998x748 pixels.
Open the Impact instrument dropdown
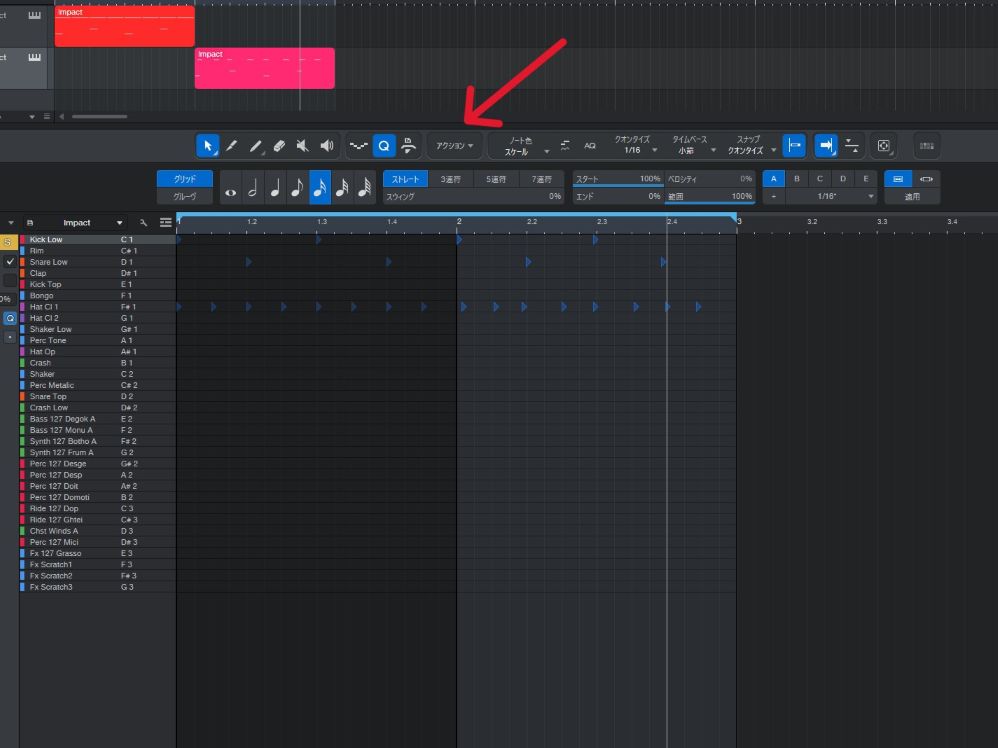pos(119,223)
